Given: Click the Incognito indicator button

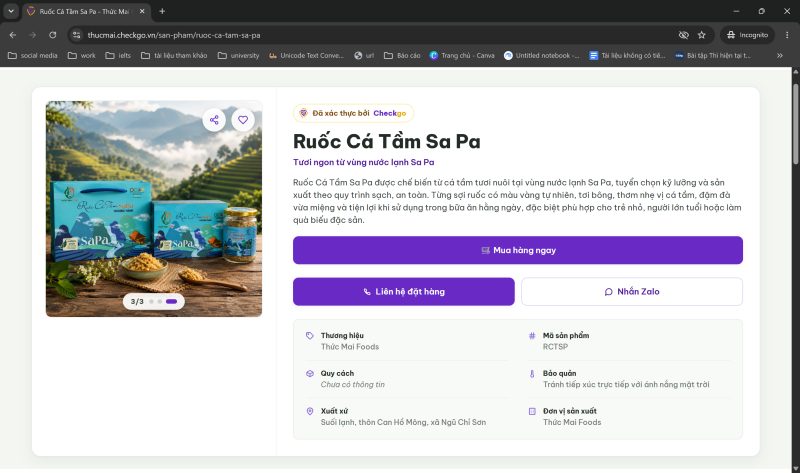Looking at the screenshot, I should point(747,35).
